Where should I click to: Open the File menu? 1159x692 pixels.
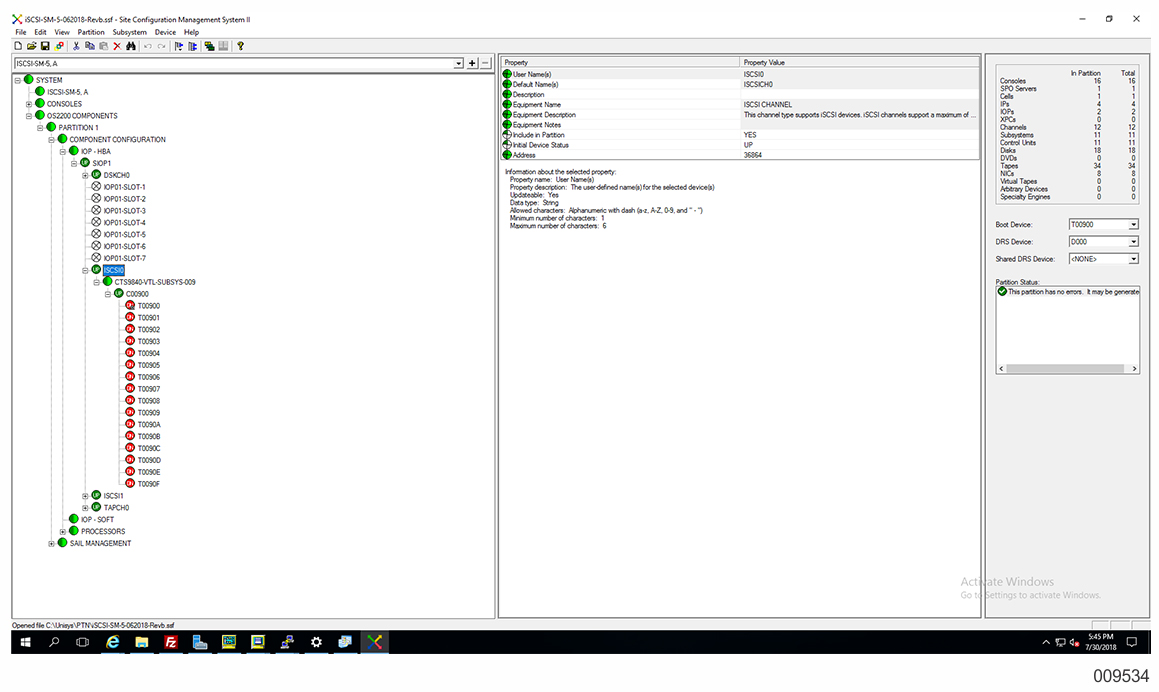point(21,33)
